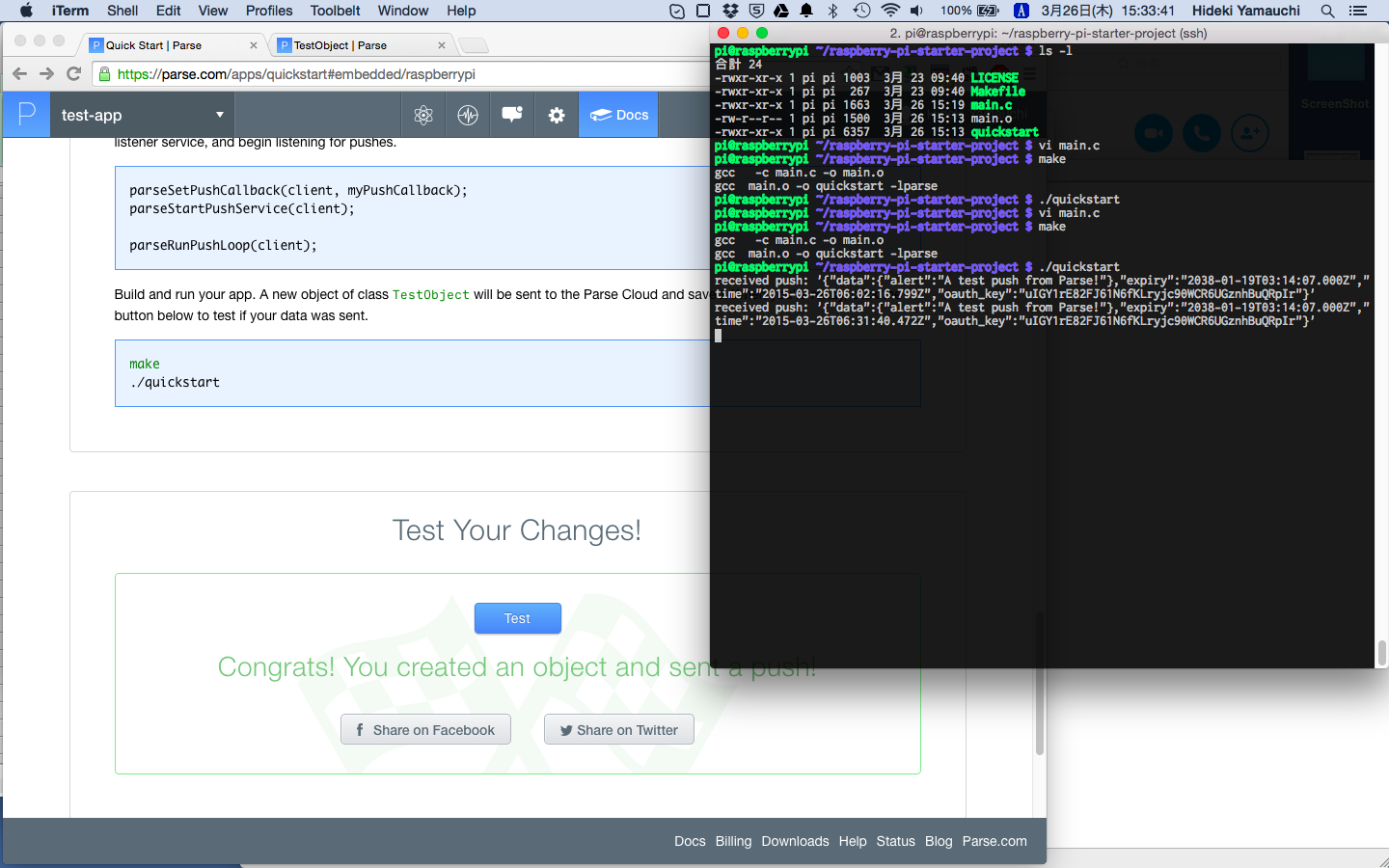This screenshot has width=1389, height=868.
Task: Click the notification bell menu bar icon
Action: click(x=806, y=11)
